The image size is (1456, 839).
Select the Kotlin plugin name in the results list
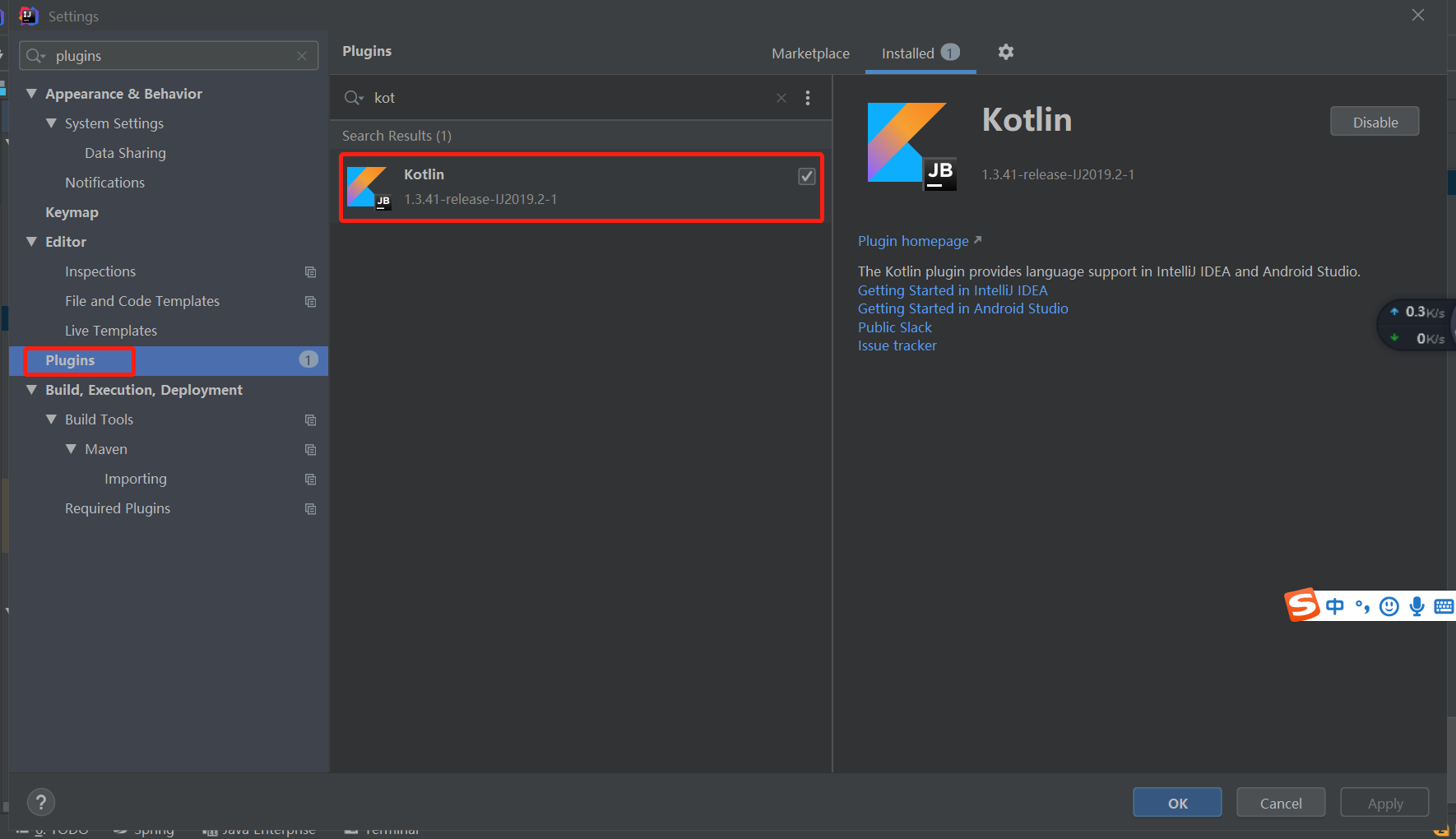point(424,174)
